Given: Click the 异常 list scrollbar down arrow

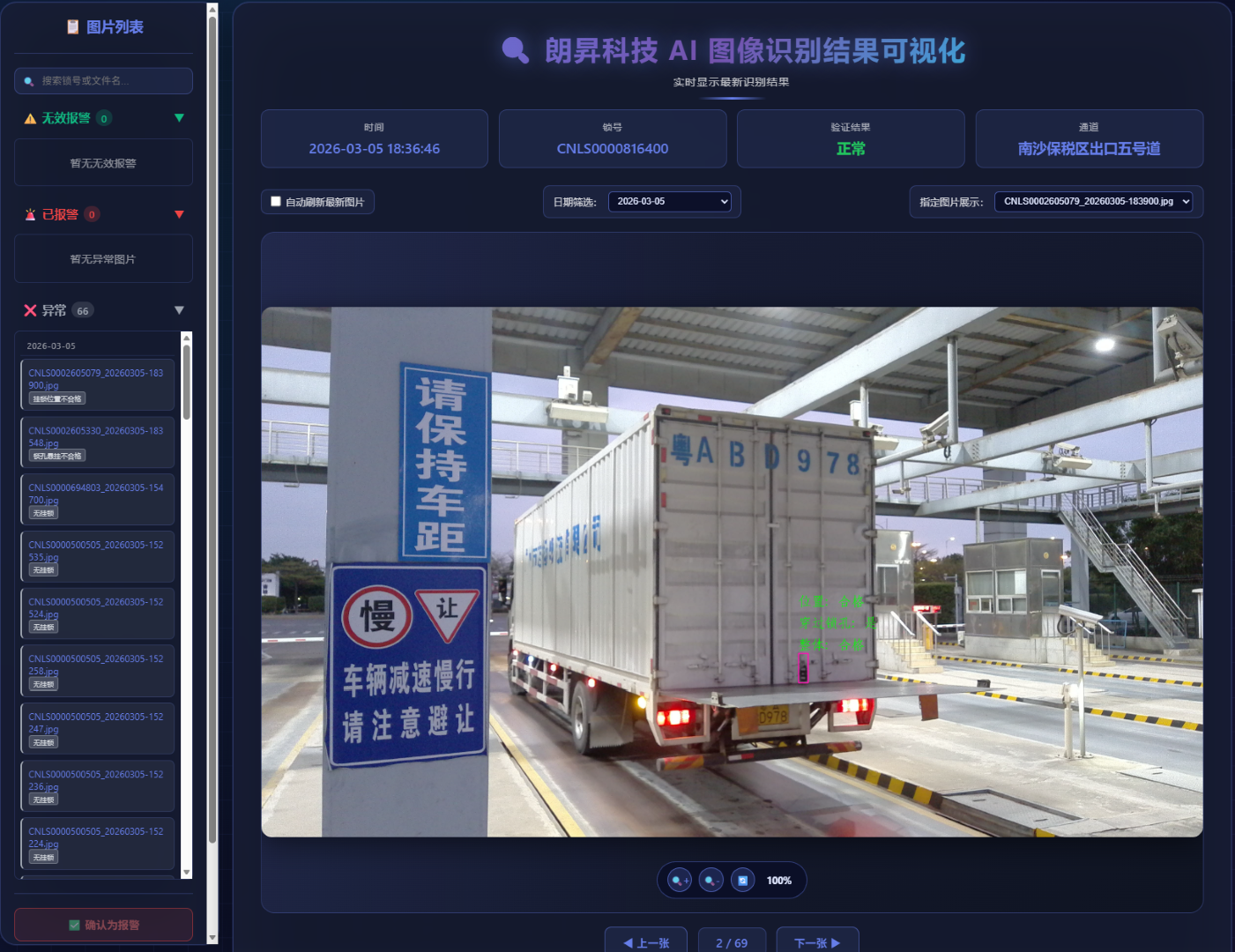Looking at the screenshot, I should click(186, 873).
